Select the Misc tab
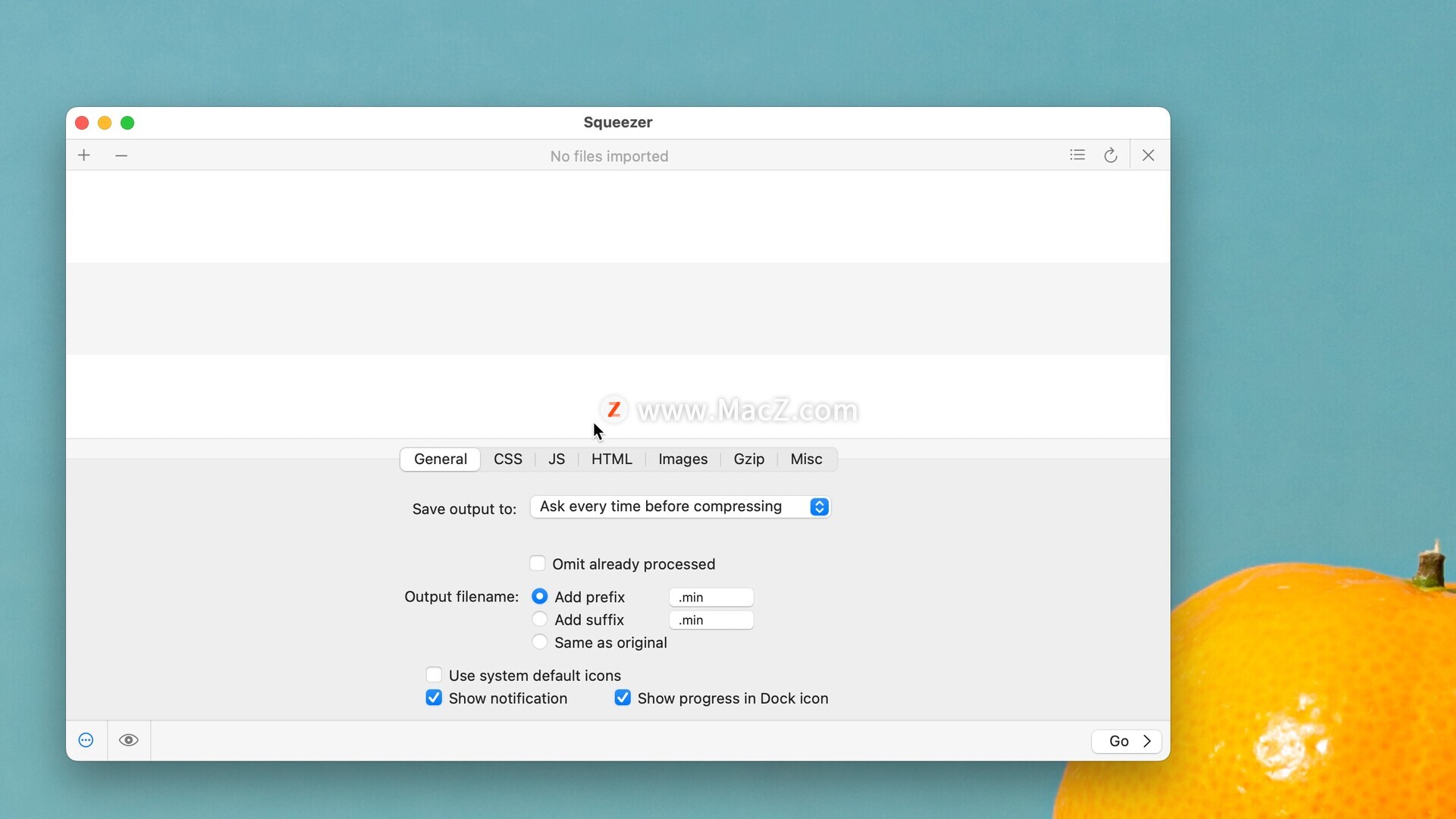The image size is (1456, 819). click(807, 459)
